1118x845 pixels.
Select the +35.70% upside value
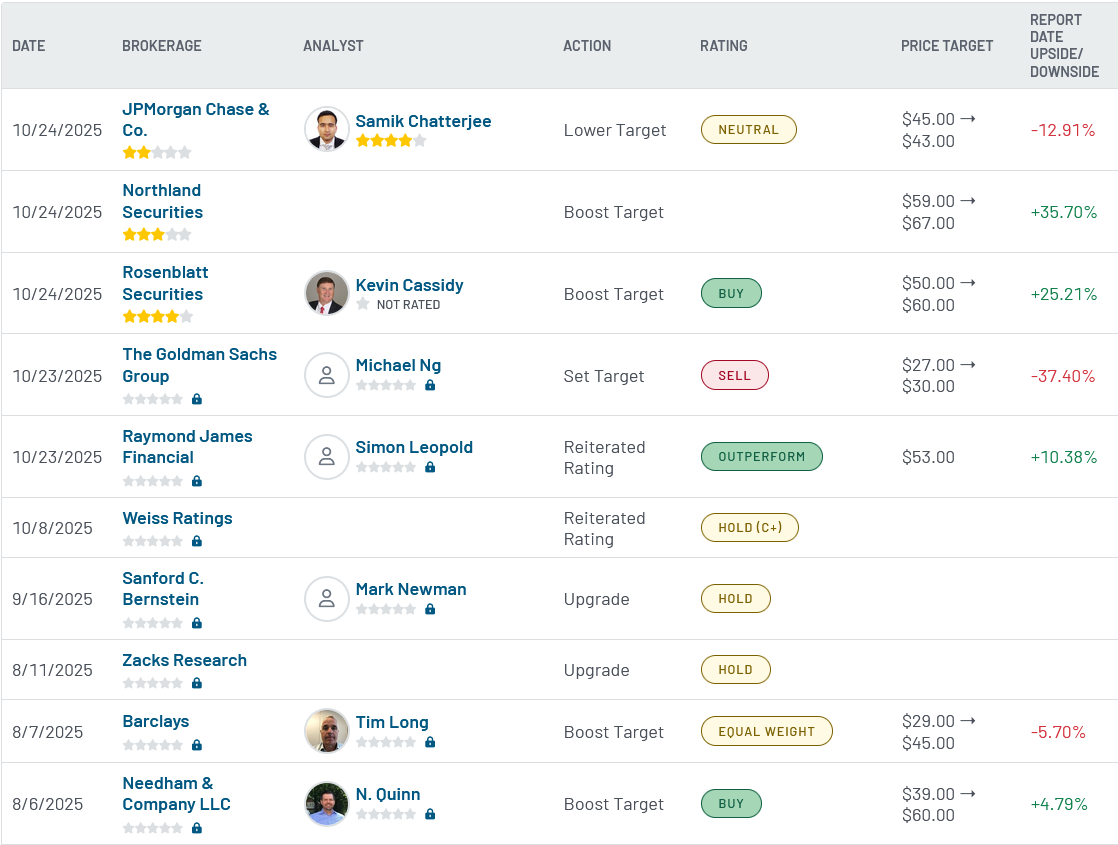point(1063,212)
